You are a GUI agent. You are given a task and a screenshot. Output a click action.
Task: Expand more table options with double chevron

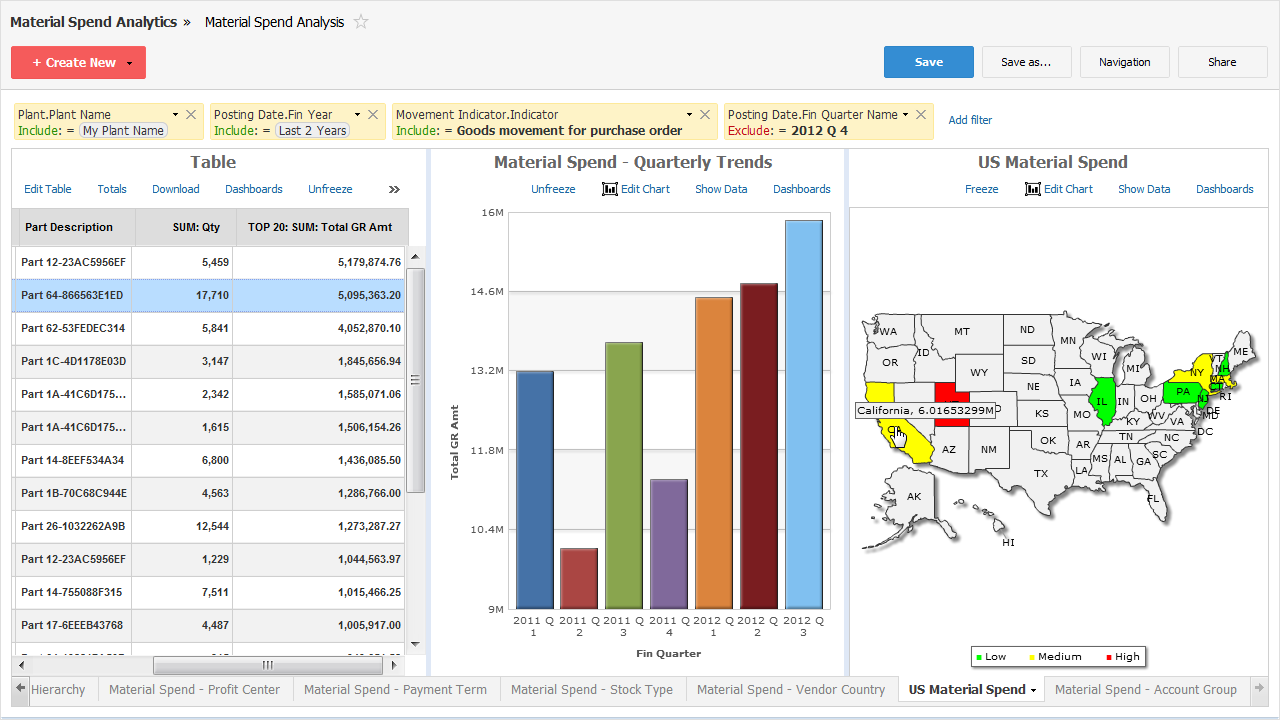click(x=394, y=189)
